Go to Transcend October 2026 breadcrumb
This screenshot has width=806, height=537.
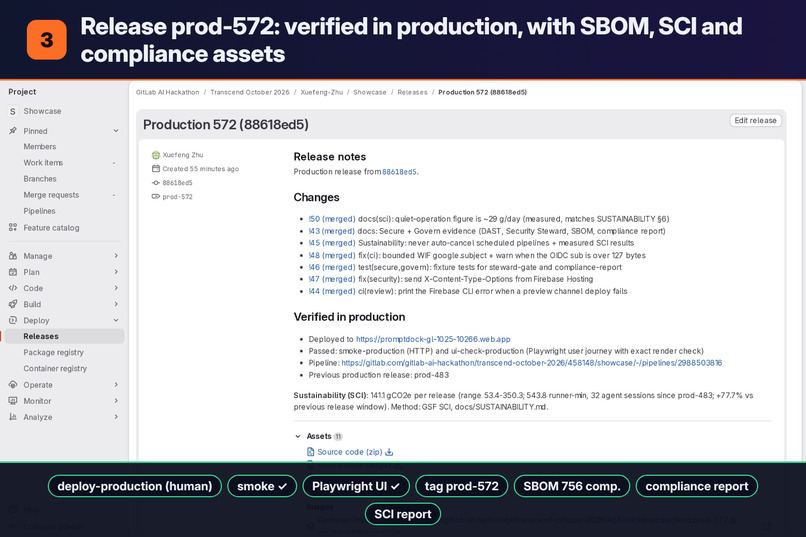pos(250,92)
